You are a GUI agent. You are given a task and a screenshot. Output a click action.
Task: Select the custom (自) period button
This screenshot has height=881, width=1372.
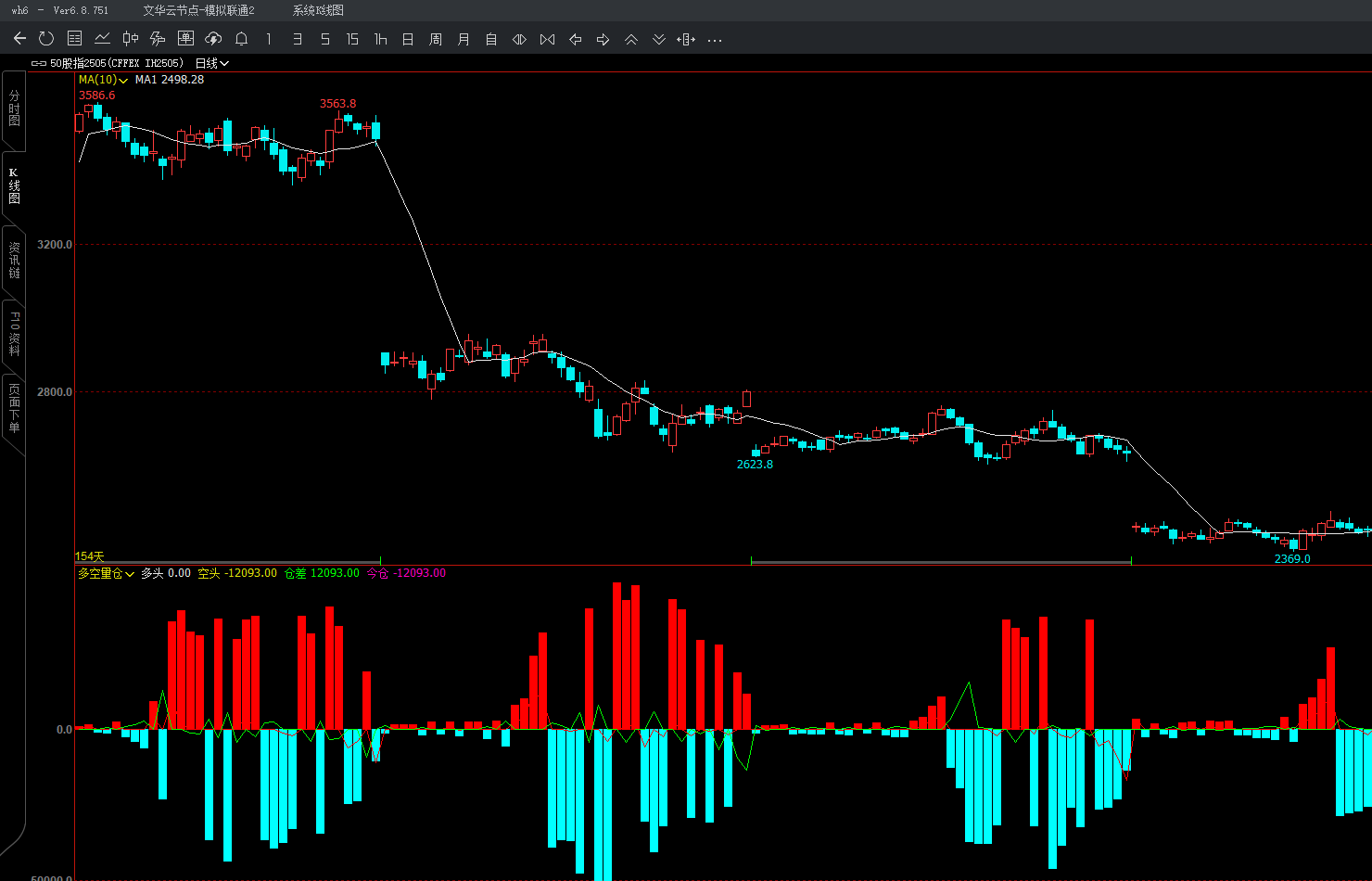pyautogui.click(x=491, y=39)
